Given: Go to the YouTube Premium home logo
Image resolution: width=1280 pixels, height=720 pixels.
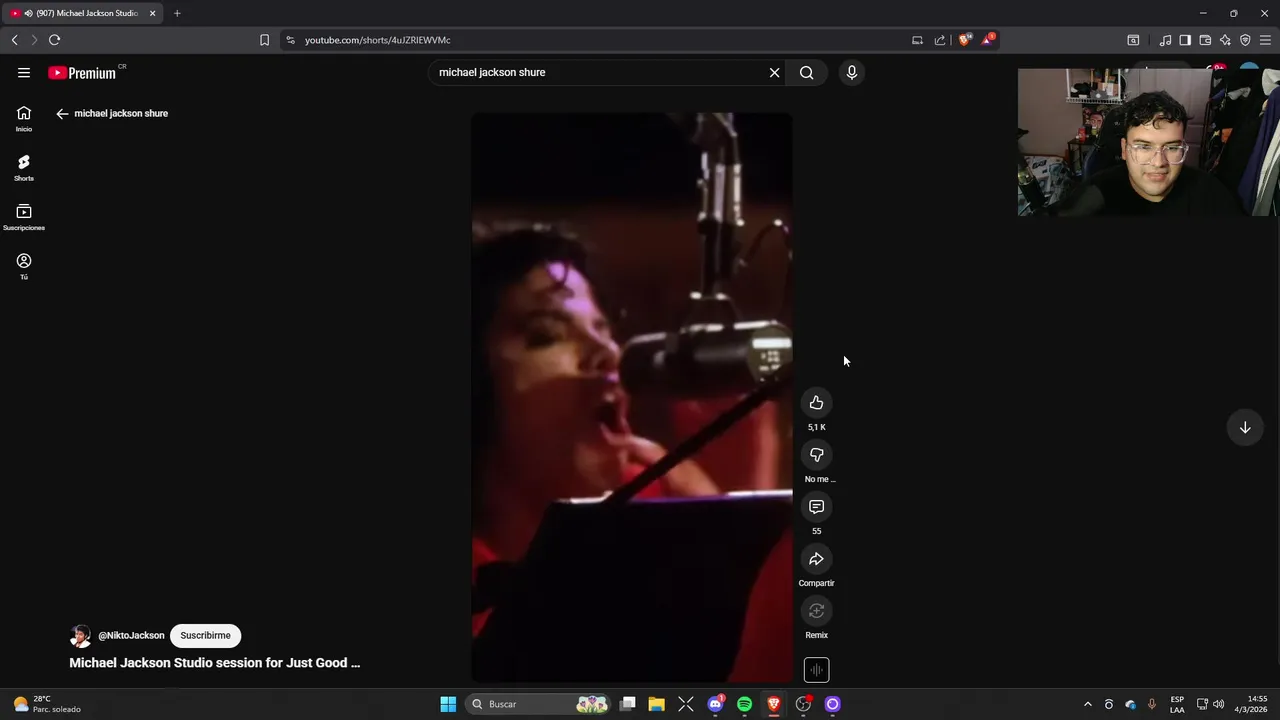Looking at the screenshot, I should pos(84,72).
